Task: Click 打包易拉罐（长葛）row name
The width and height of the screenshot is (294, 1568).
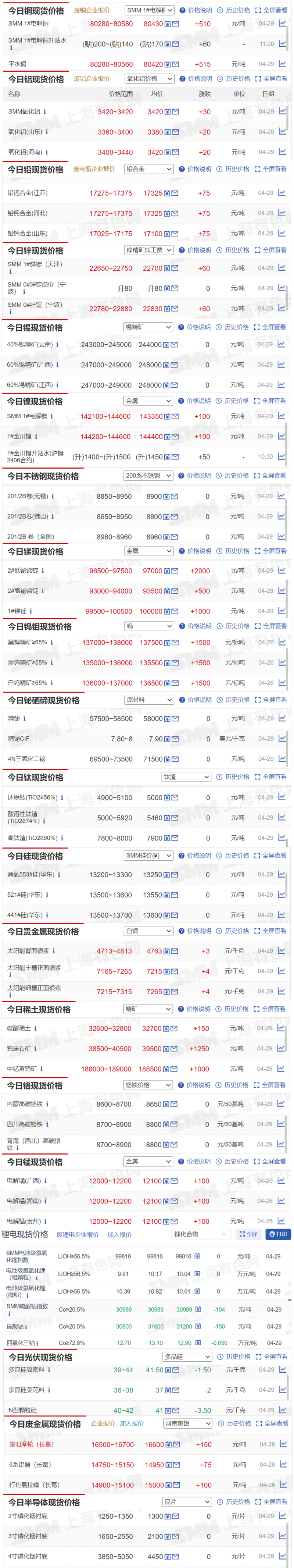Action: pyautogui.click(x=34, y=1485)
